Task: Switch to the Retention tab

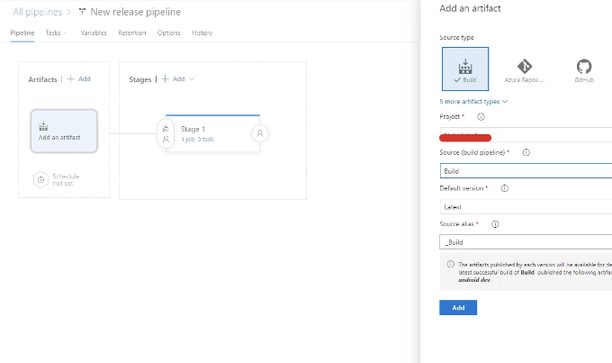Action: 132,33
